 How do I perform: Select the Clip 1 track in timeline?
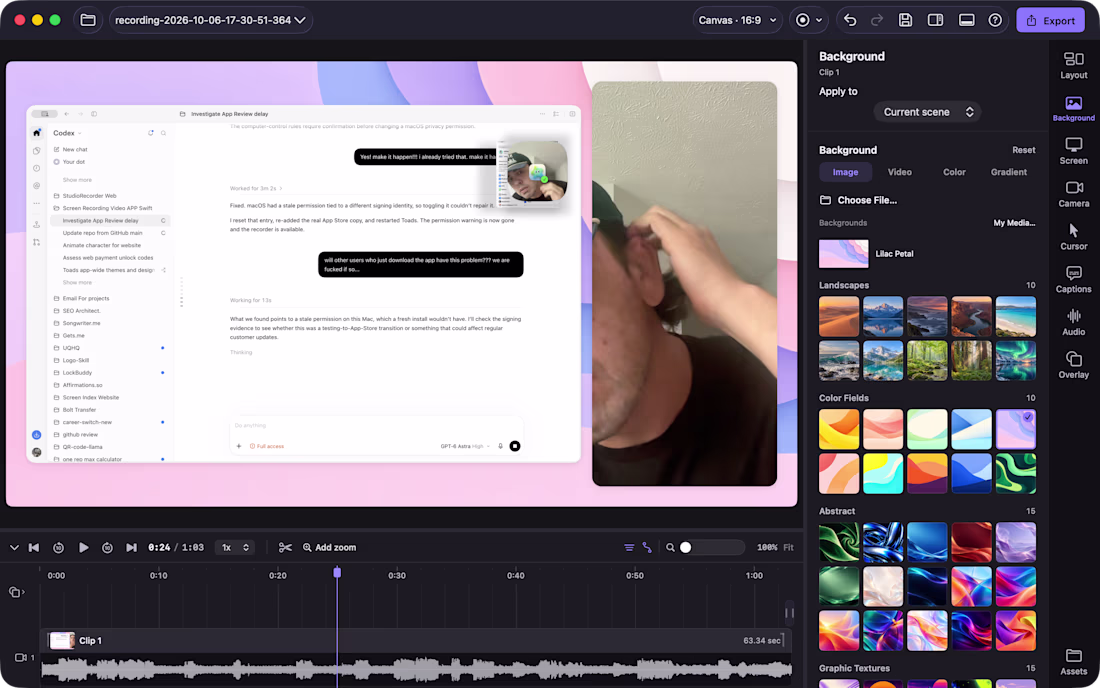tap(416, 640)
